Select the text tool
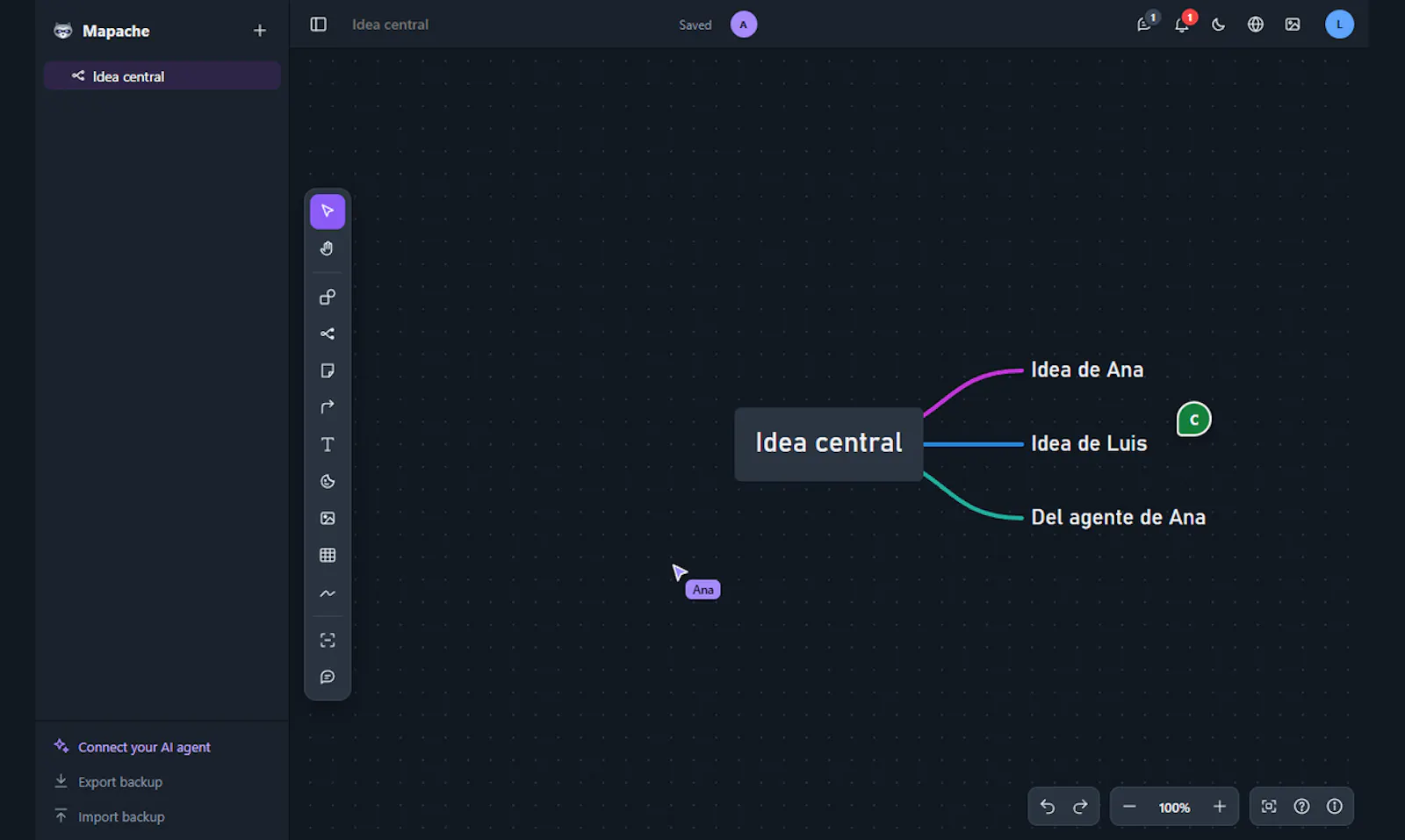Screen dimensions: 1405x840 coord(327,445)
